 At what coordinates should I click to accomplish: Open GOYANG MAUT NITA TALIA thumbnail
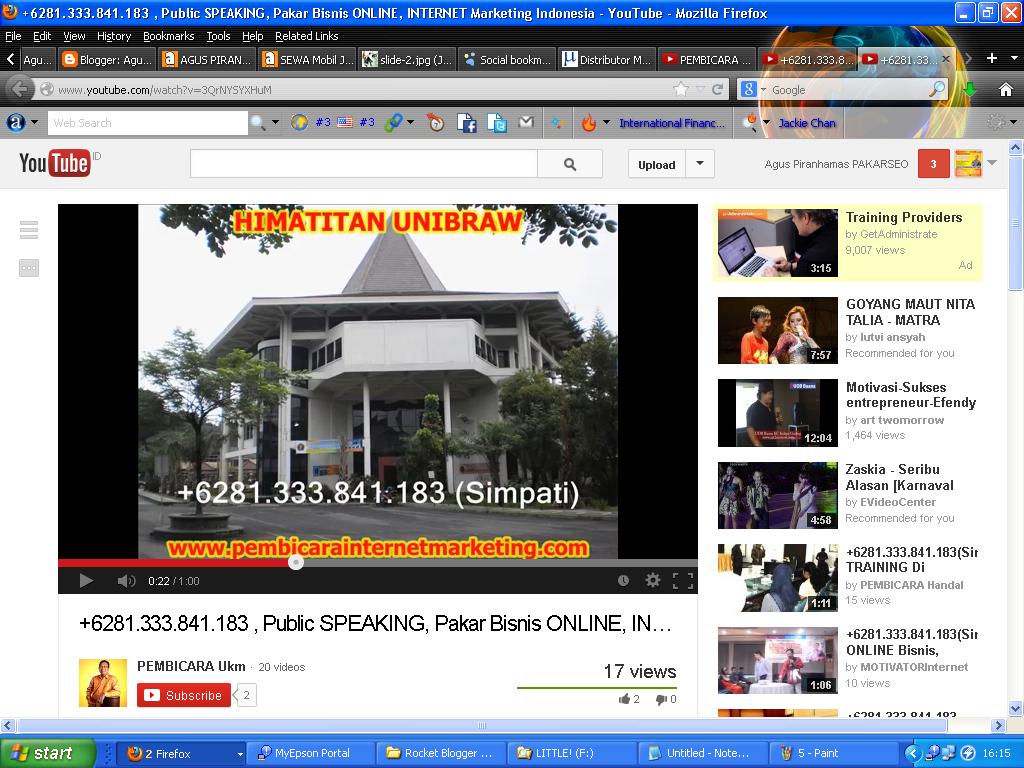pyautogui.click(x=777, y=330)
